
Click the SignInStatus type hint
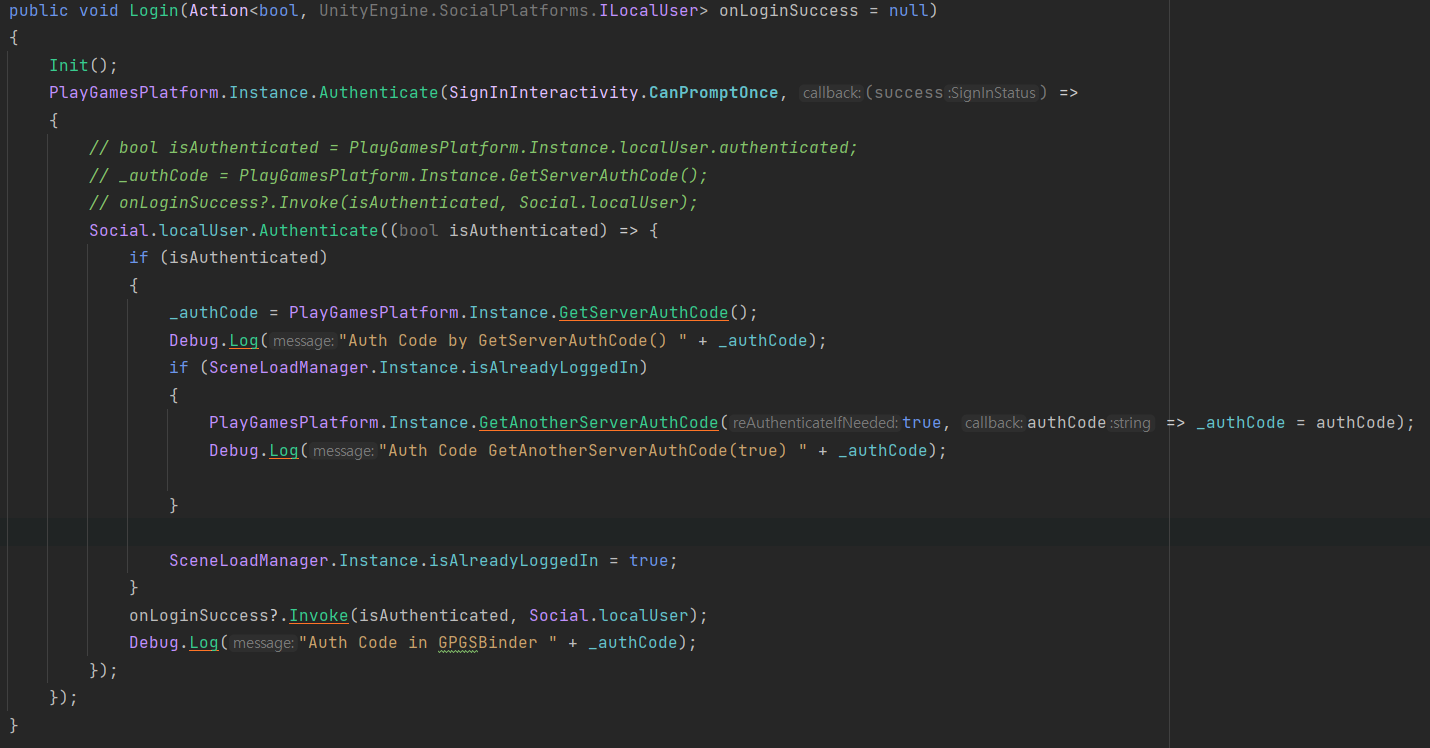[x=992, y=93]
